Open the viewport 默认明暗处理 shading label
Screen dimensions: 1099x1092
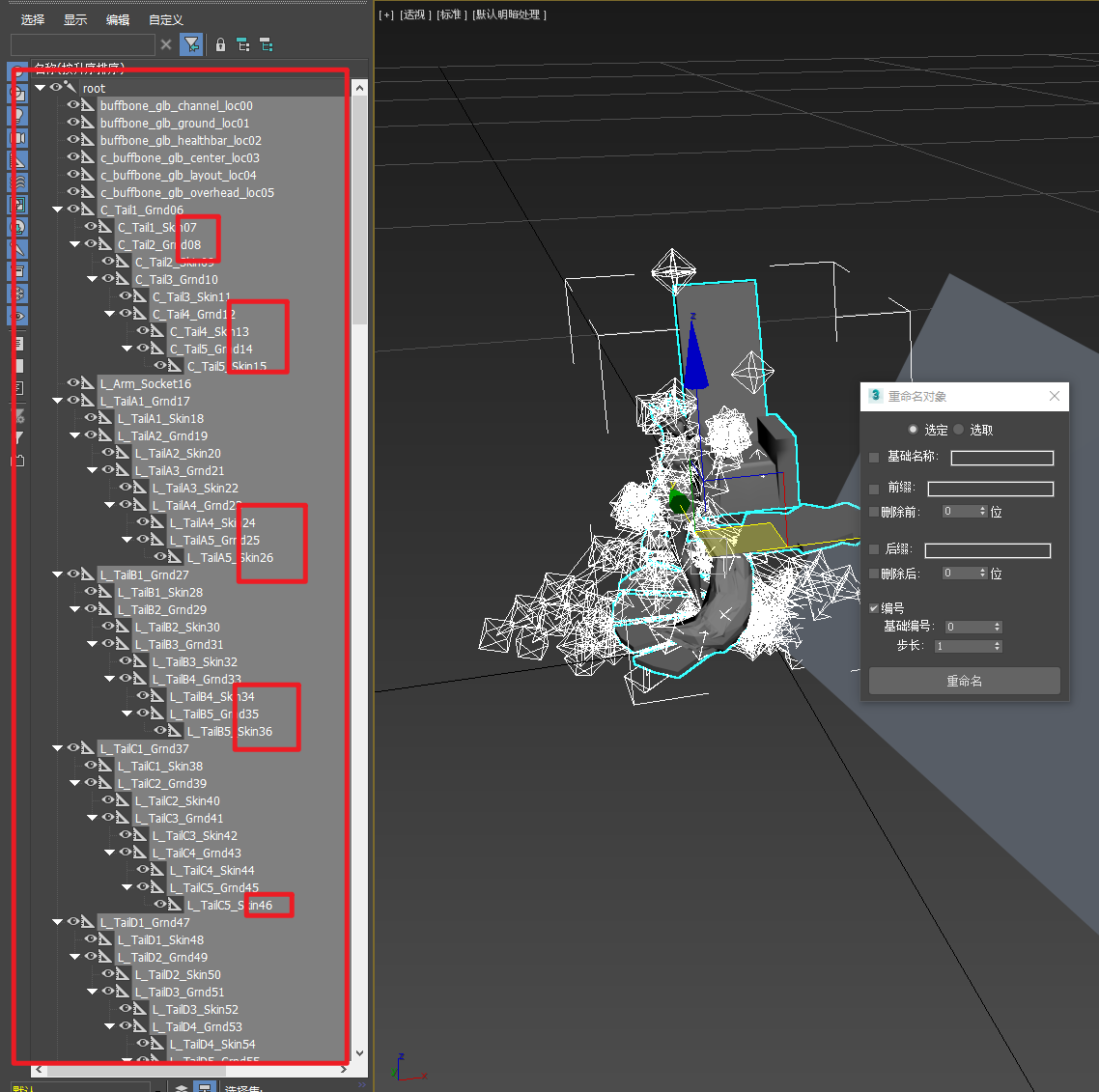click(510, 14)
